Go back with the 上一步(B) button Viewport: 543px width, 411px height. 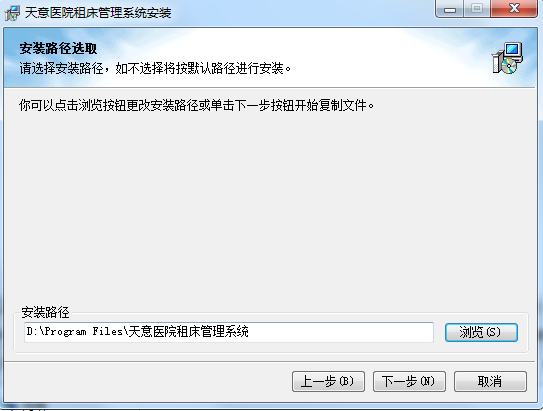(328, 382)
